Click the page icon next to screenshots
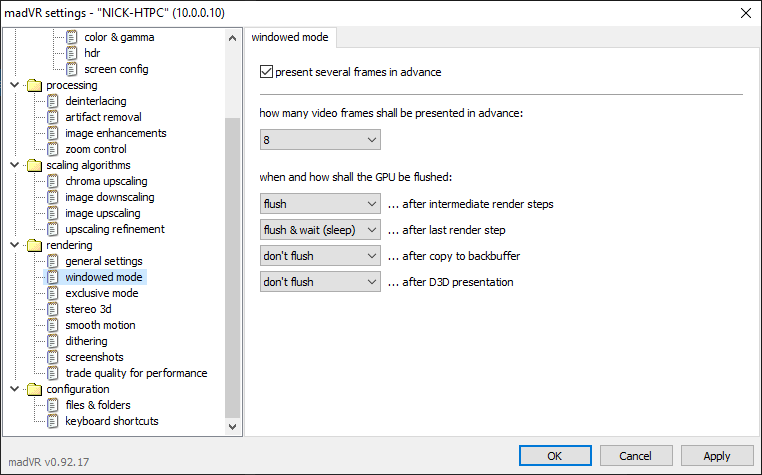 [x=53, y=357]
